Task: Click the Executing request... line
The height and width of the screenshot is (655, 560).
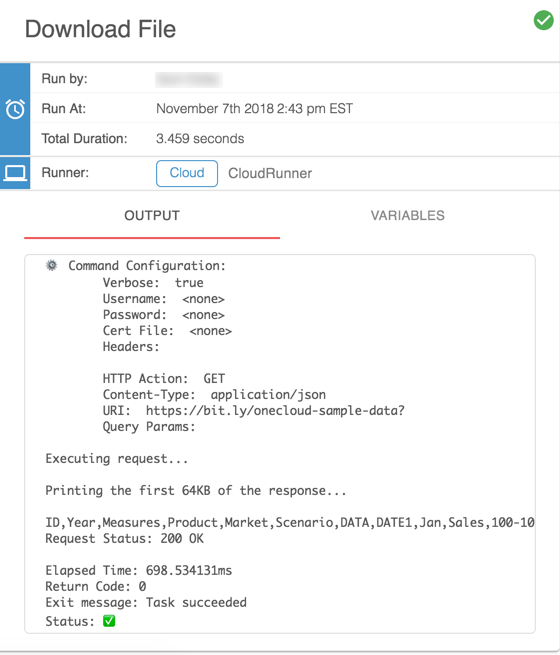Action: pos(117,459)
